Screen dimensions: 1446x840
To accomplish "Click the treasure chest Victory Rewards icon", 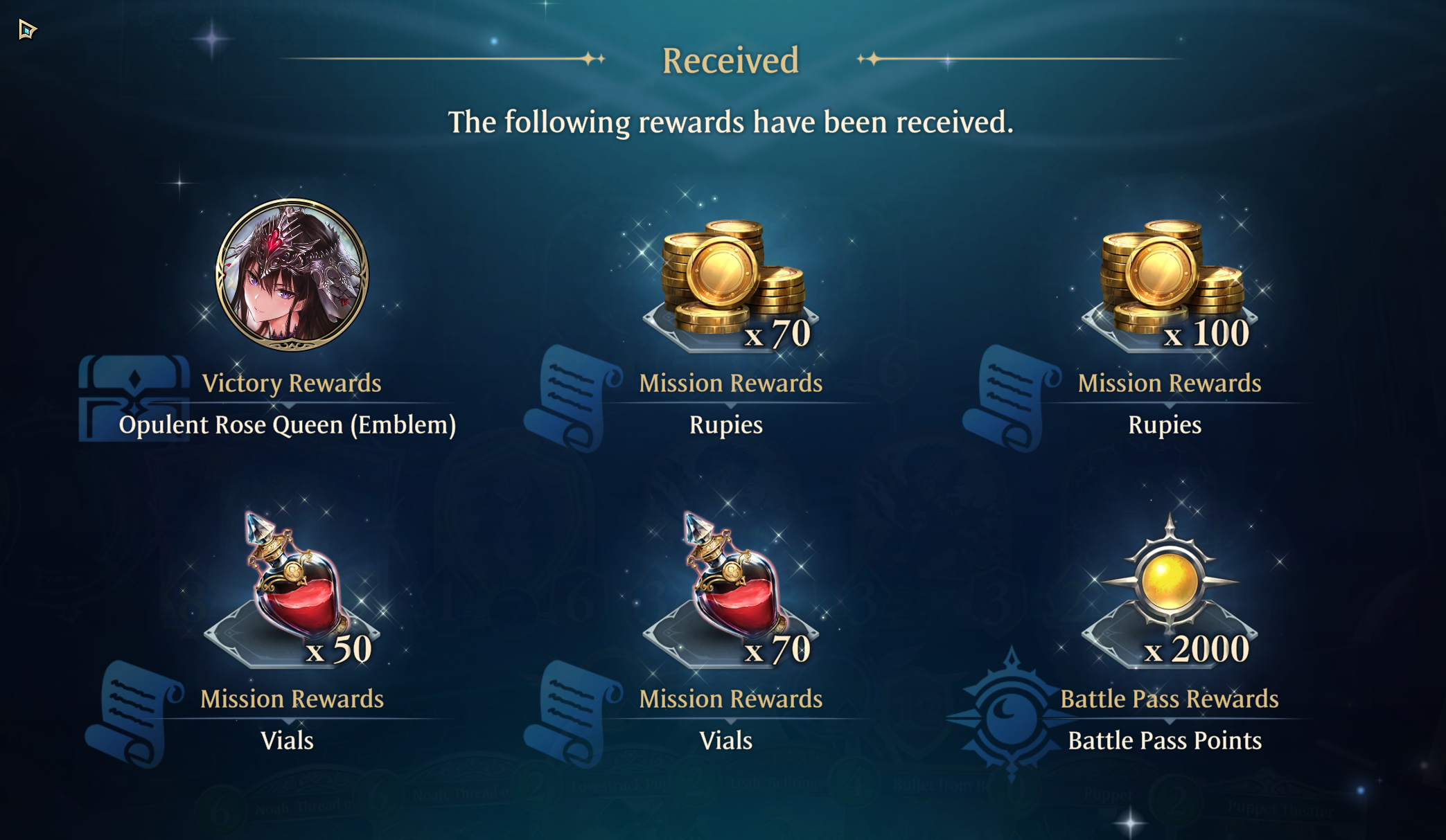I will pos(134,398).
